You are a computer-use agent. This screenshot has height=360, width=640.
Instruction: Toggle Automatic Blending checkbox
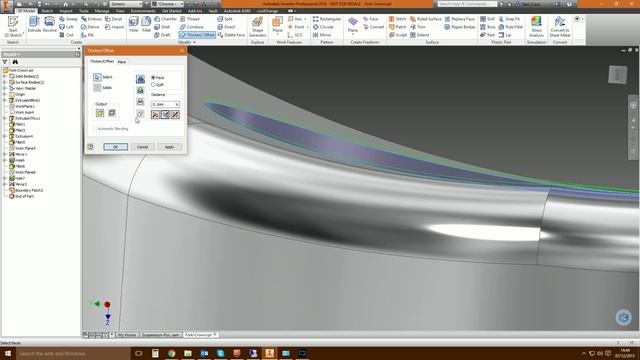point(95,129)
